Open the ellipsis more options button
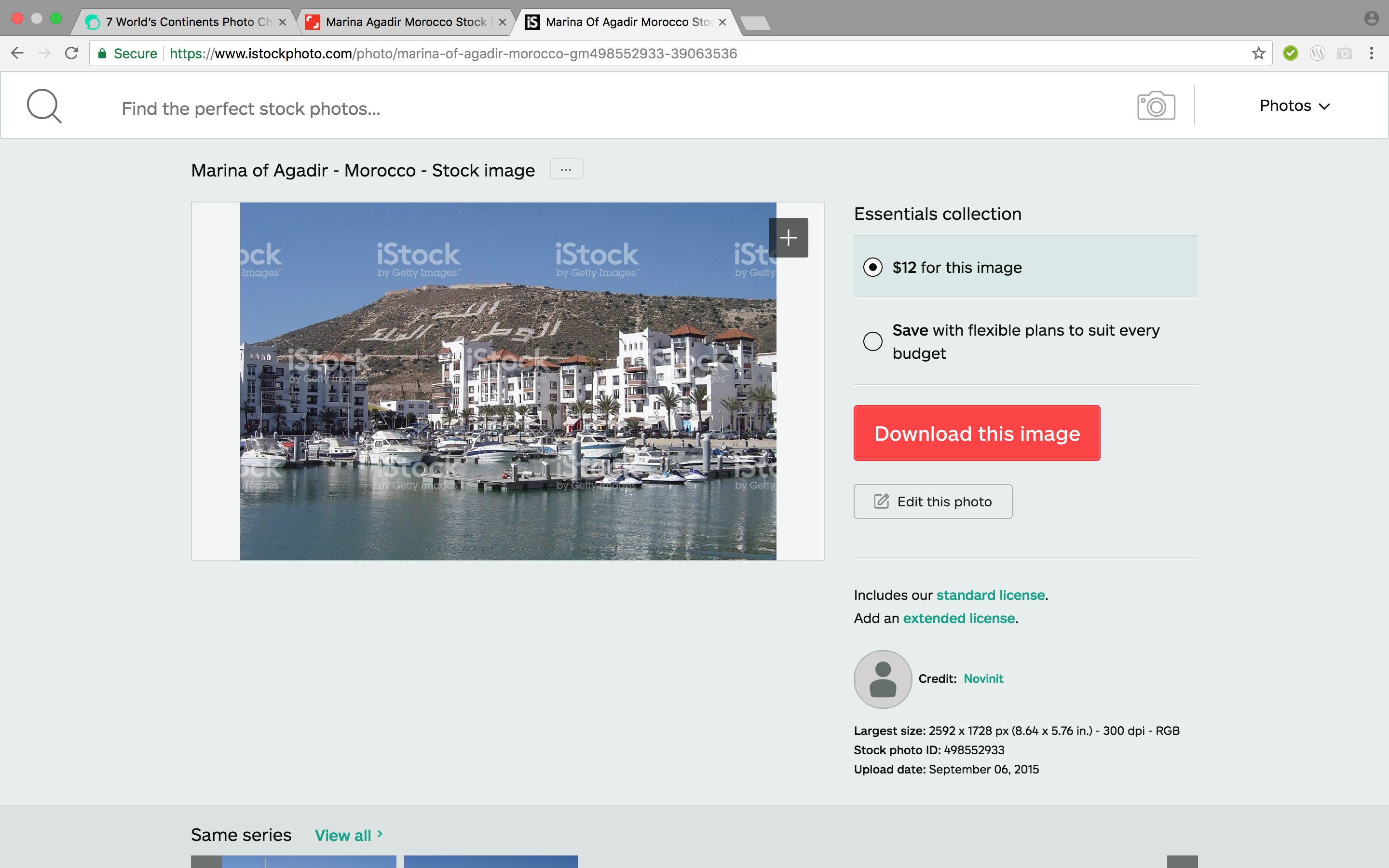1389x868 pixels. coord(566,169)
